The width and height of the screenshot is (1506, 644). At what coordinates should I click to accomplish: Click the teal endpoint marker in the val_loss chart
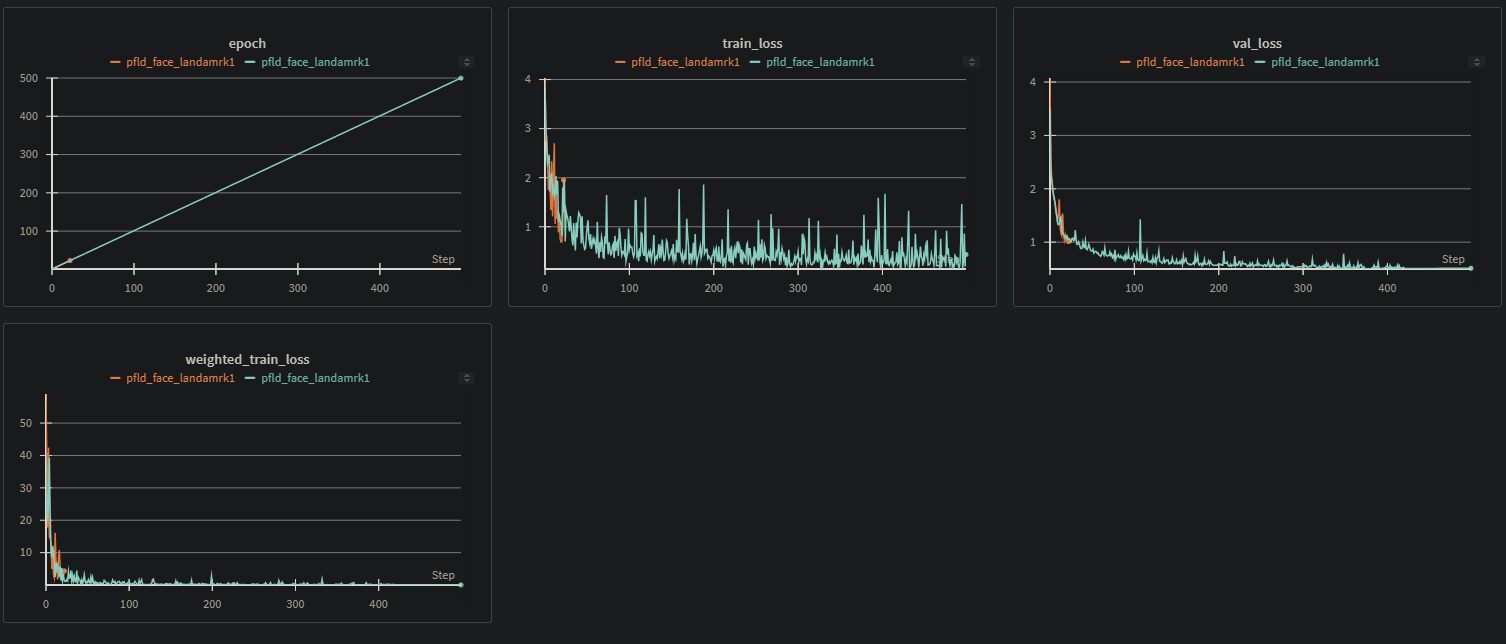1471,268
